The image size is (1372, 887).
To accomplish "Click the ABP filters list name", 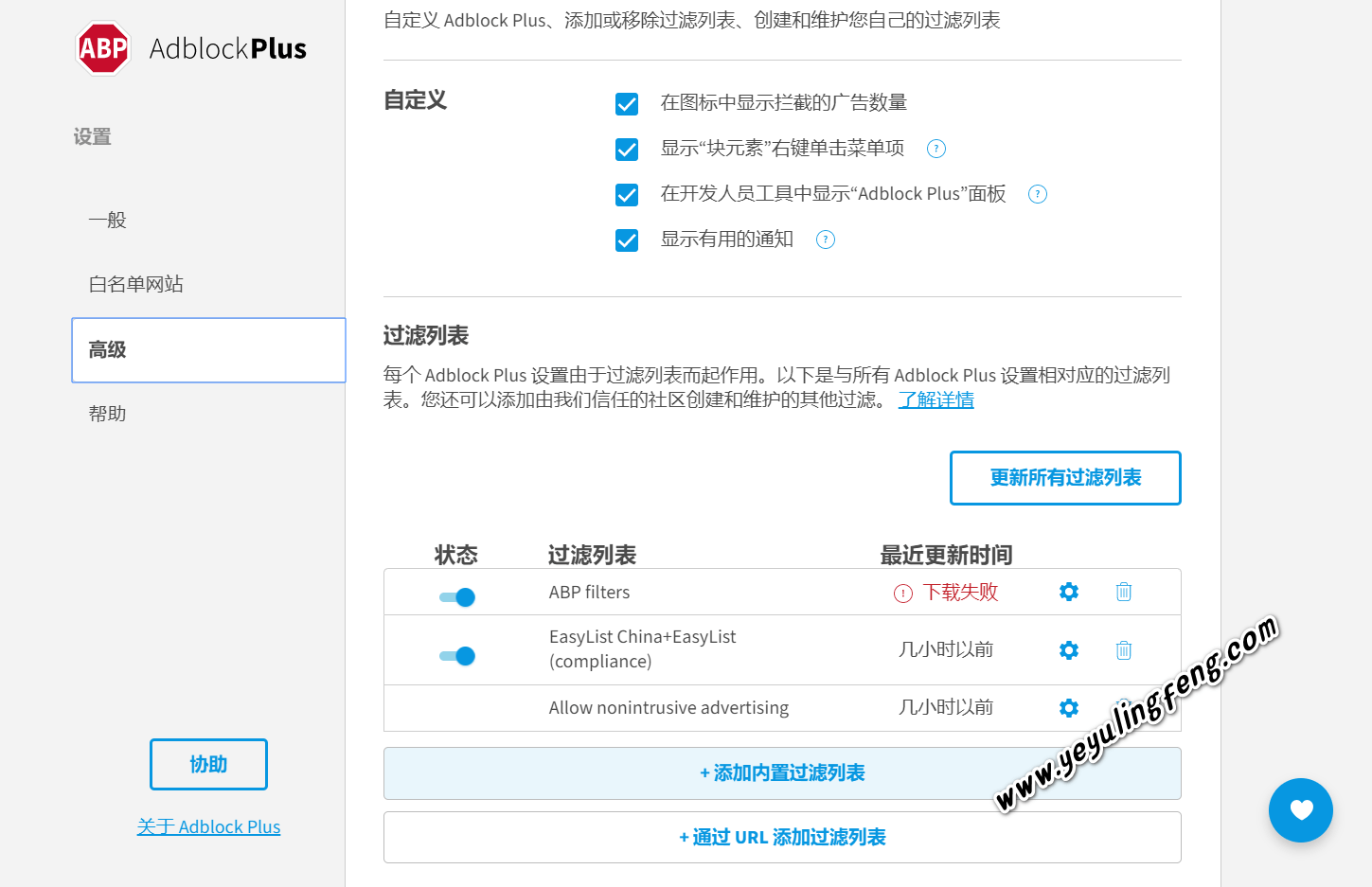I will click(589, 593).
